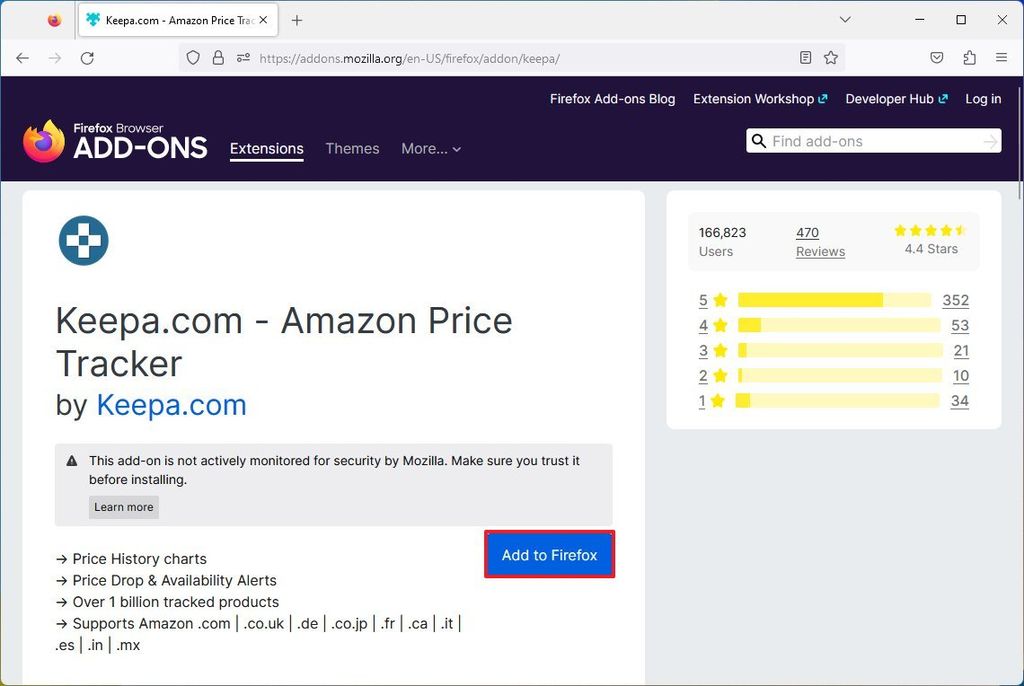Open Reader View from the address bar
1024x686 pixels.
[806, 58]
